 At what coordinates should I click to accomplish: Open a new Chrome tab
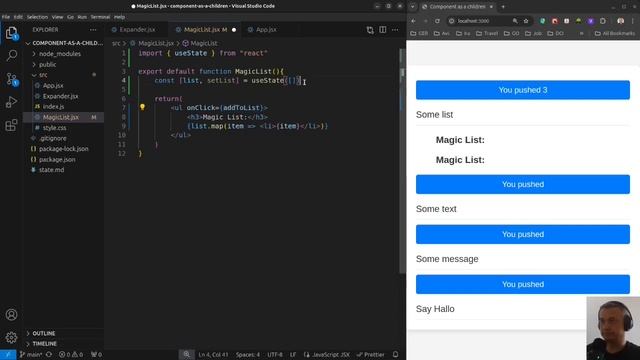(503, 7)
